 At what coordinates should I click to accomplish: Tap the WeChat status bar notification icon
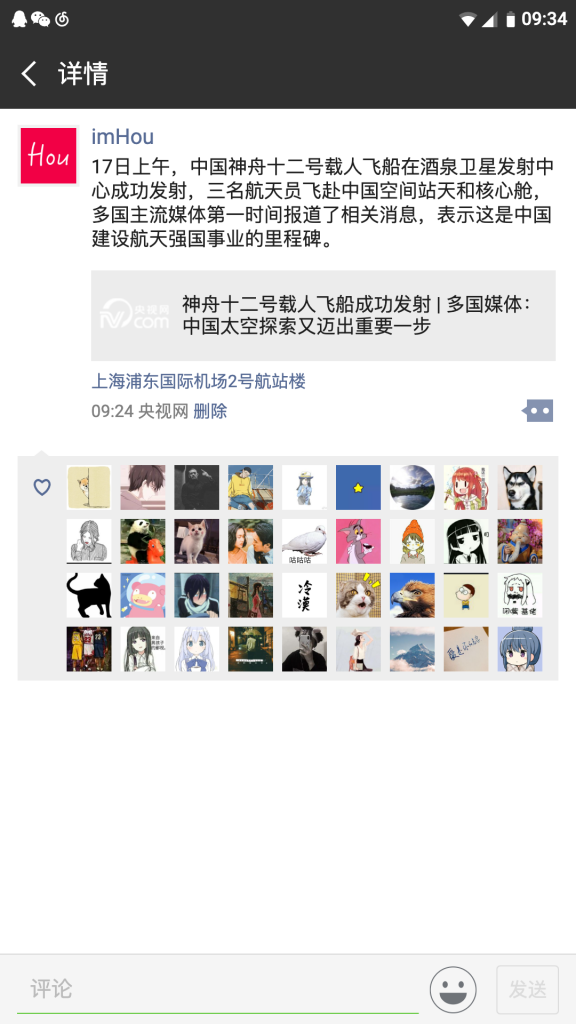click(x=40, y=19)
